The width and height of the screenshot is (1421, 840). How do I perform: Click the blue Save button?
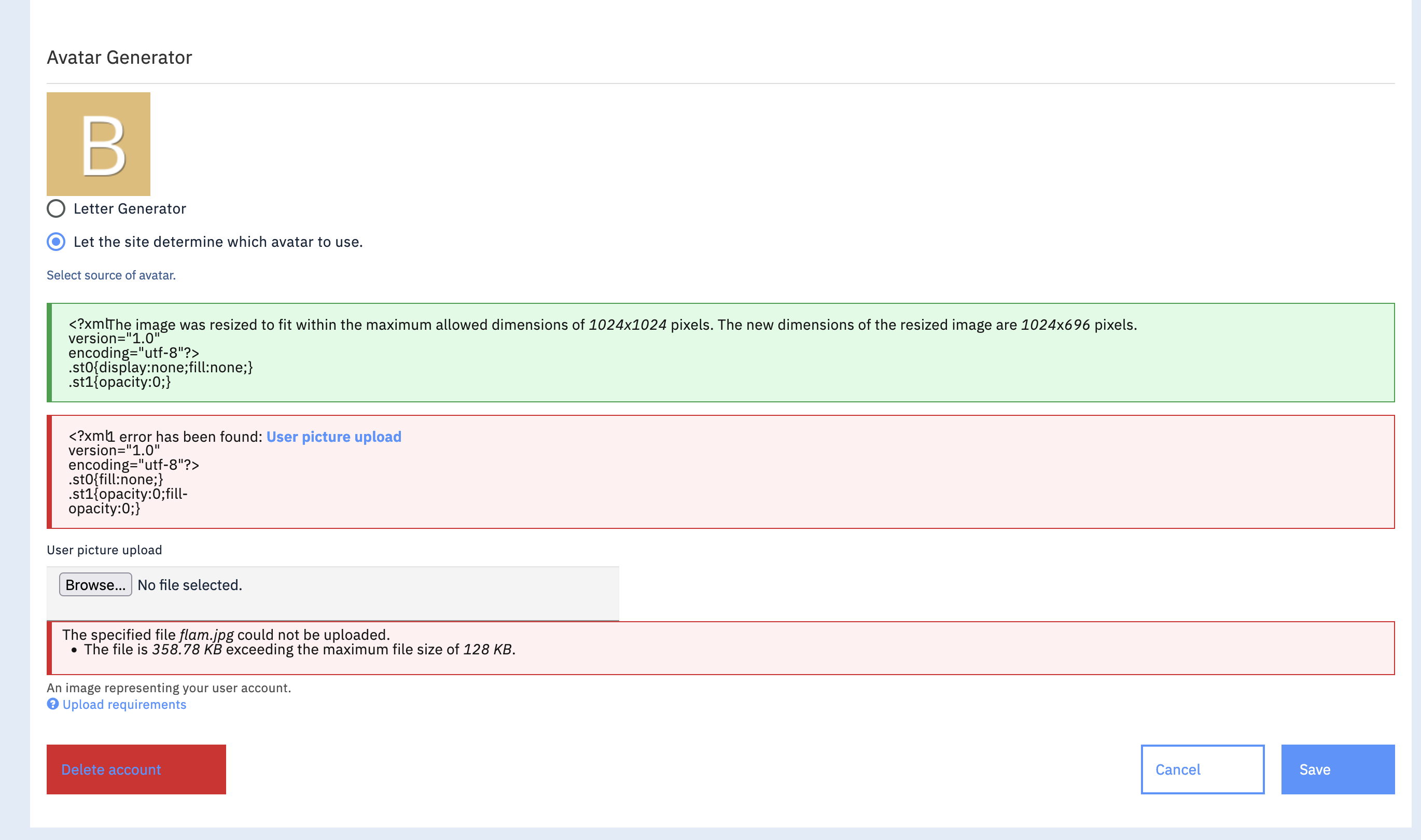(1337, 769)
